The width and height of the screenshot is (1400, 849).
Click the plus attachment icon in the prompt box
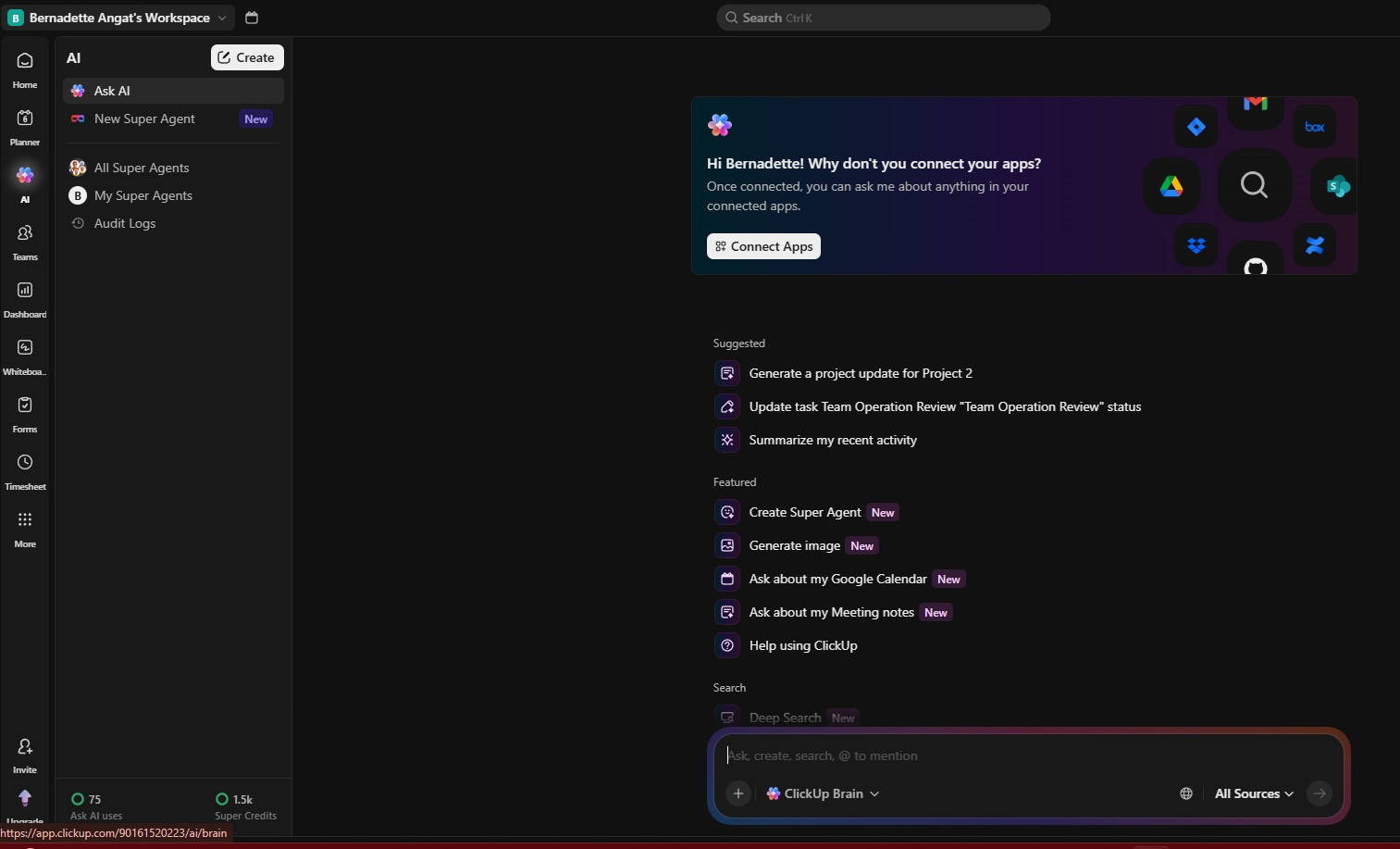click(x=738, y=793)
